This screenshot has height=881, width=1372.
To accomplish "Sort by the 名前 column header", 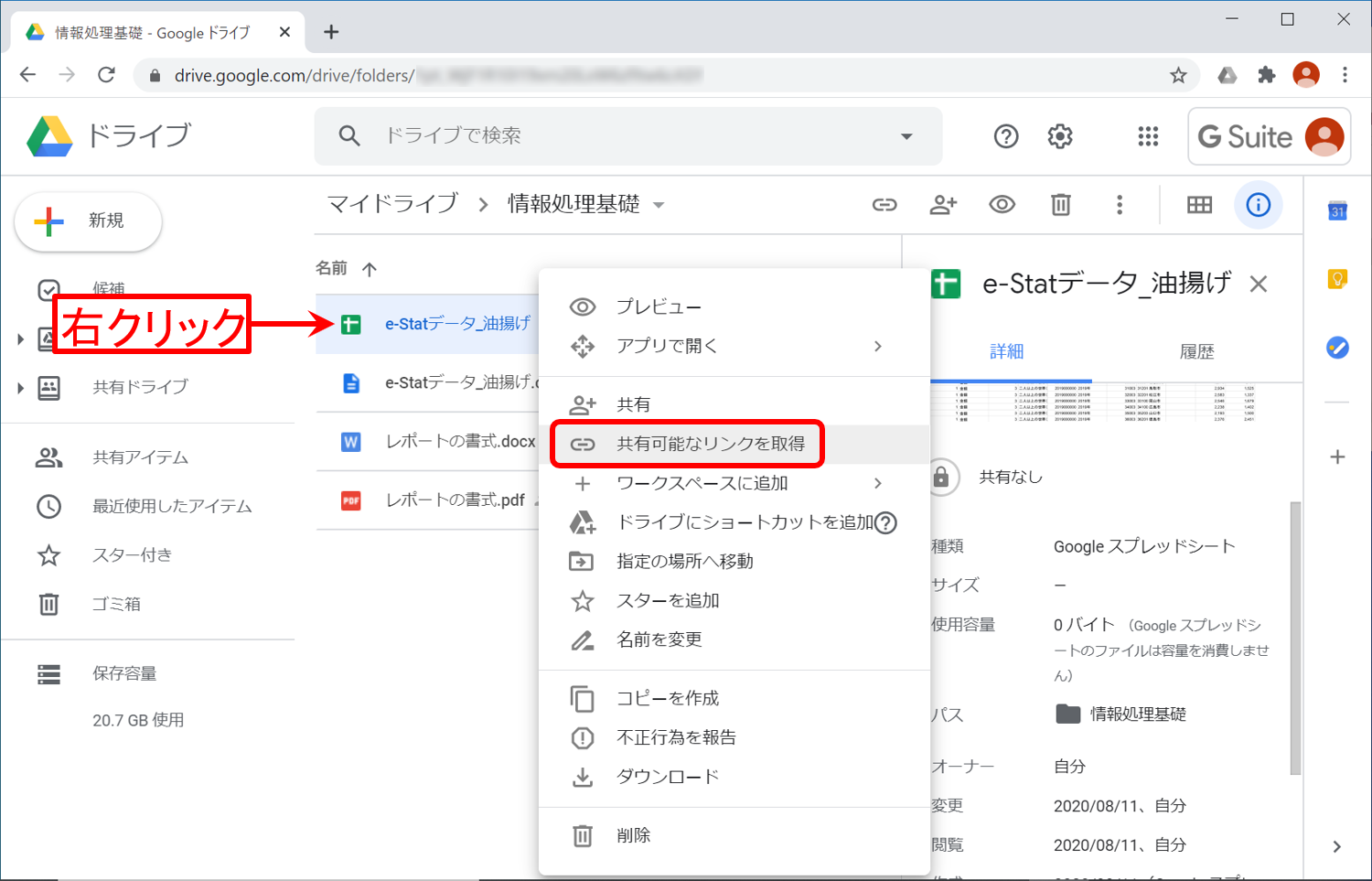I will pyautogui.click(x=332, y=268).
